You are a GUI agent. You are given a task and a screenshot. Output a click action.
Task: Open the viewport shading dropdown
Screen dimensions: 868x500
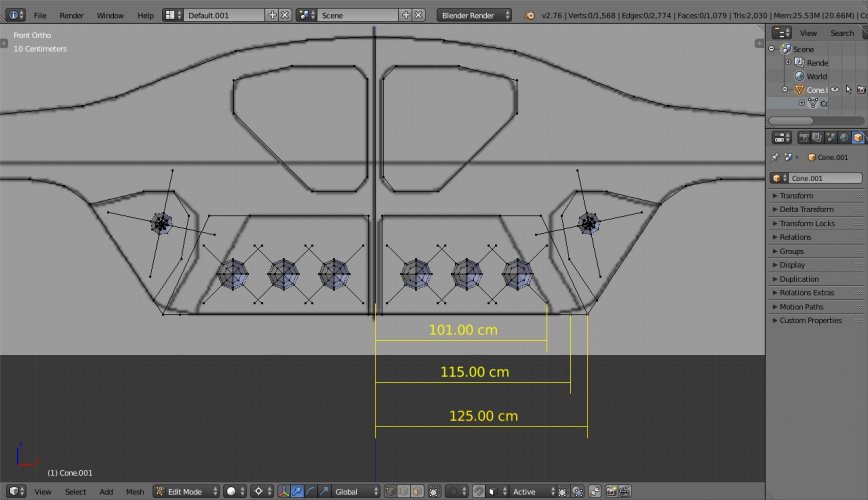235,491
